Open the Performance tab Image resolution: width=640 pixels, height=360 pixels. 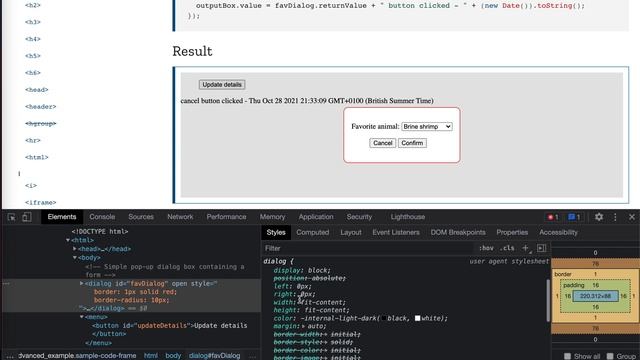point(226,217)
